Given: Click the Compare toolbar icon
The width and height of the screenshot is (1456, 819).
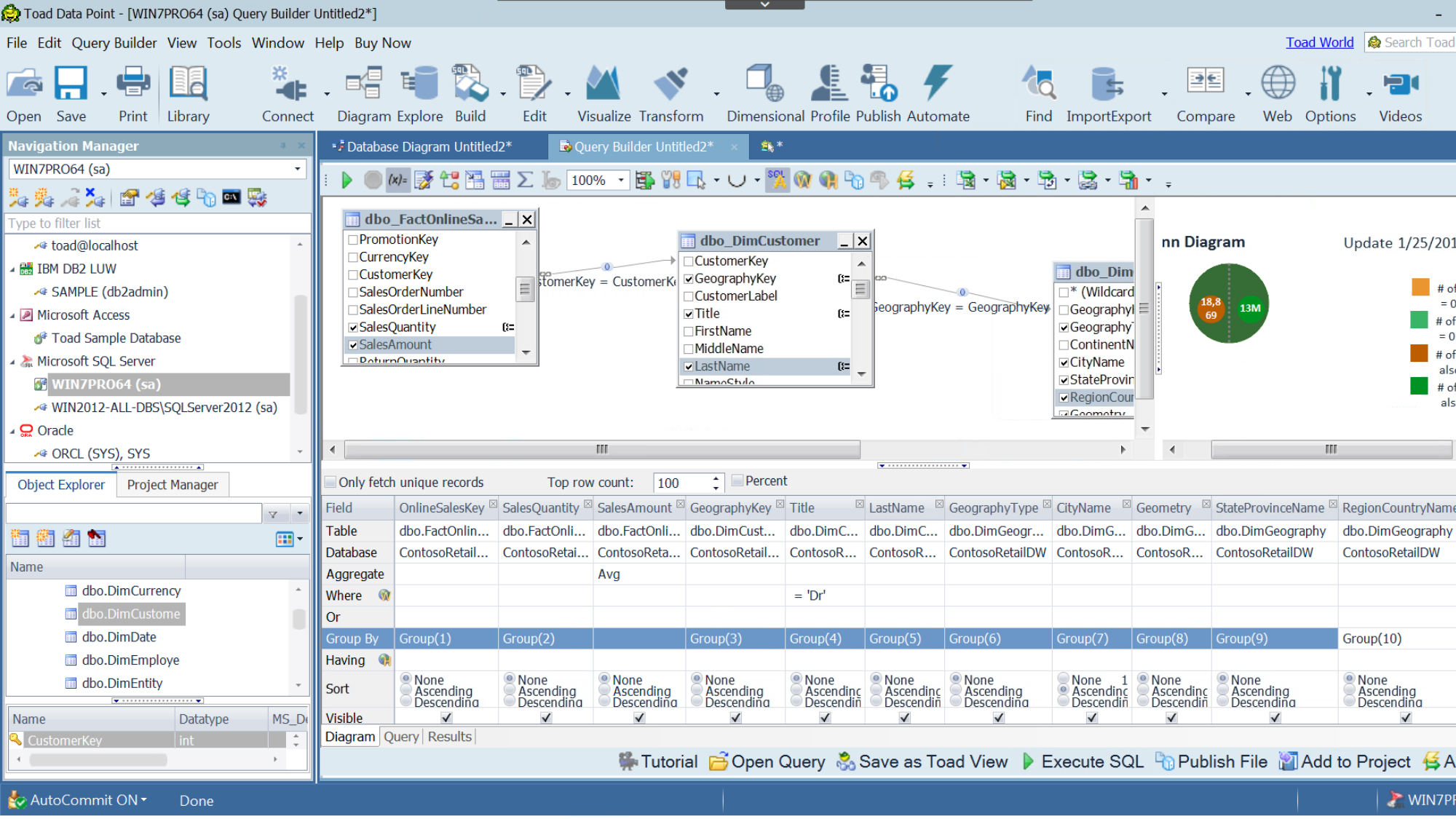Looking at the screenshot, I should click(x=1206, y=82).
